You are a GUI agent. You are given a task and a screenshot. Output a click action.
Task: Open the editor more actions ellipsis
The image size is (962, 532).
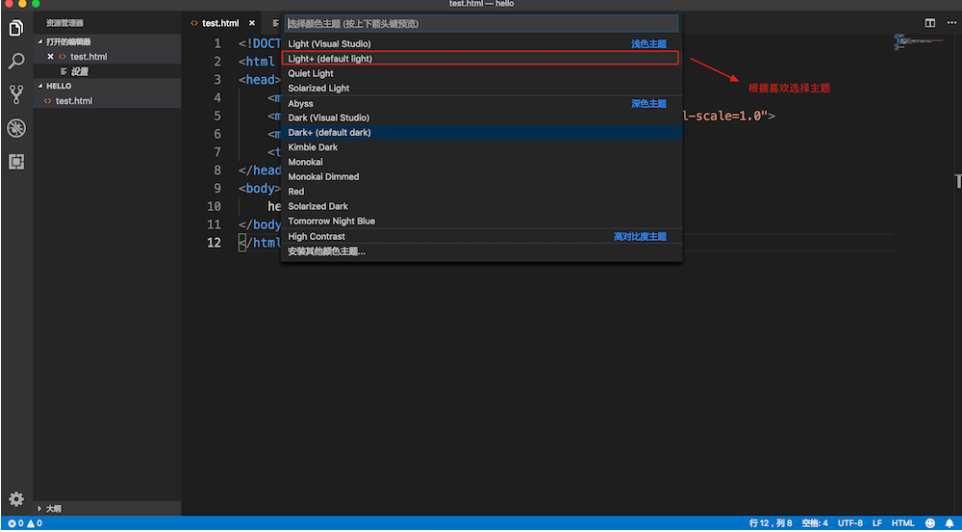click(951, 23)
